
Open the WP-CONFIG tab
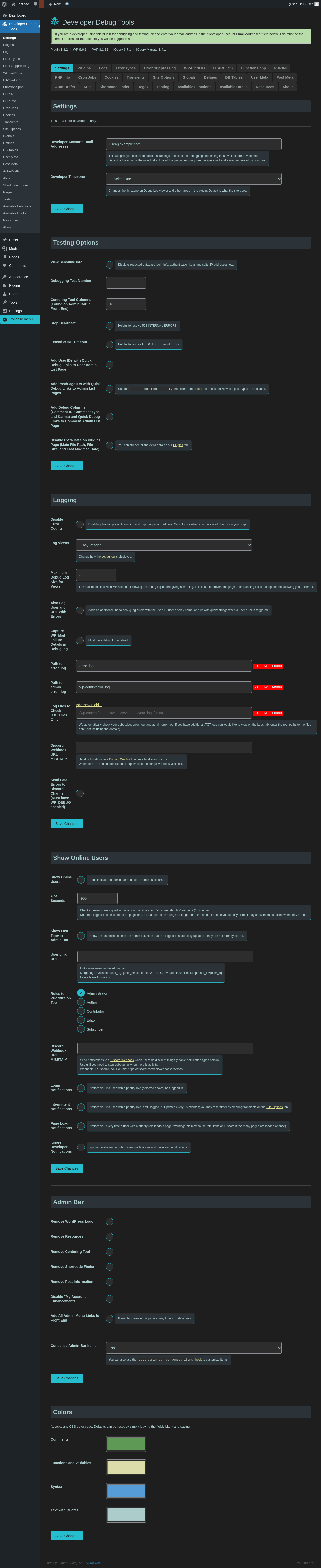194,68
